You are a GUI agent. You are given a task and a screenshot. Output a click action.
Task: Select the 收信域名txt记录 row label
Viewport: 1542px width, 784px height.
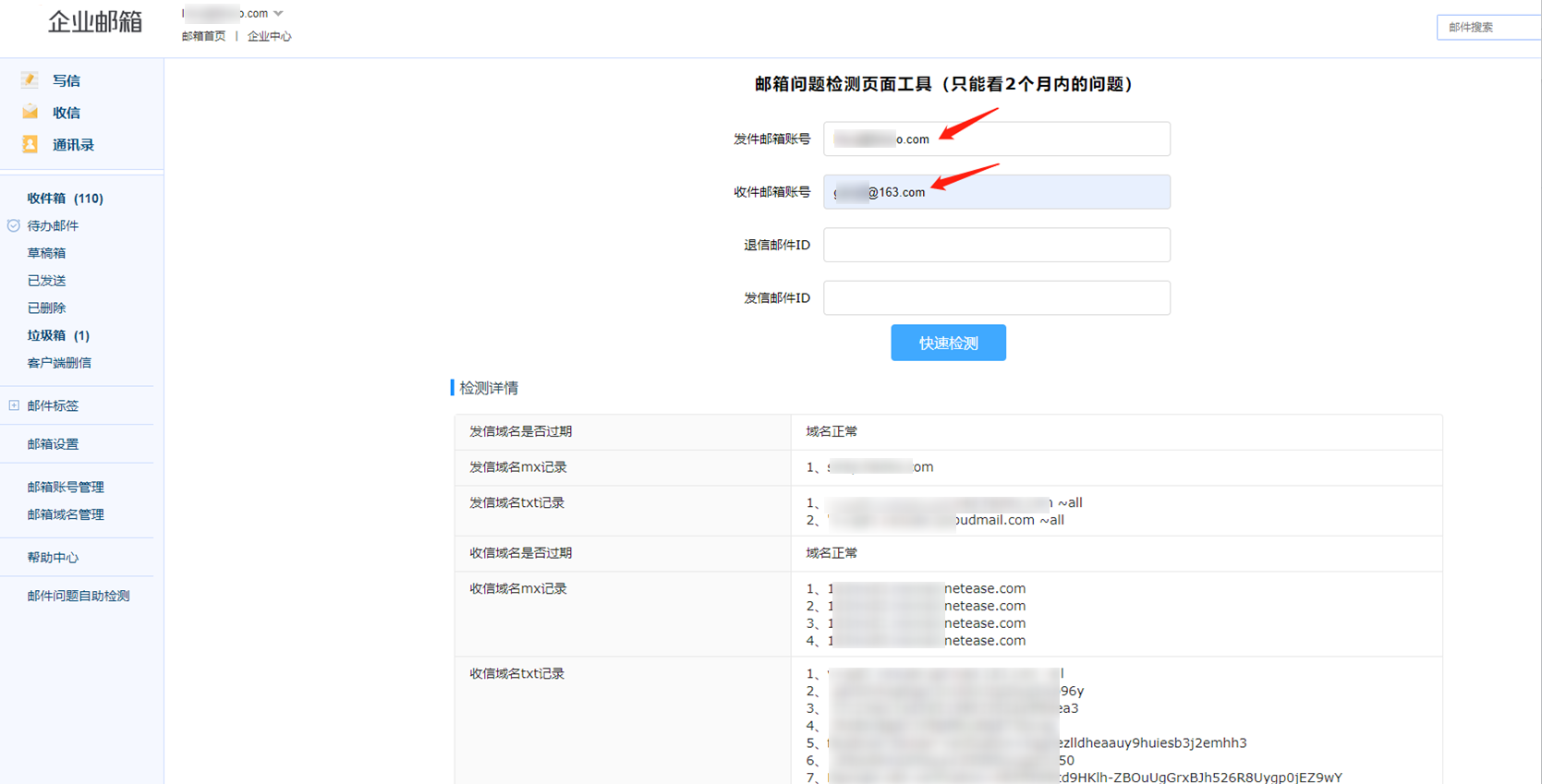pos(517,674)
